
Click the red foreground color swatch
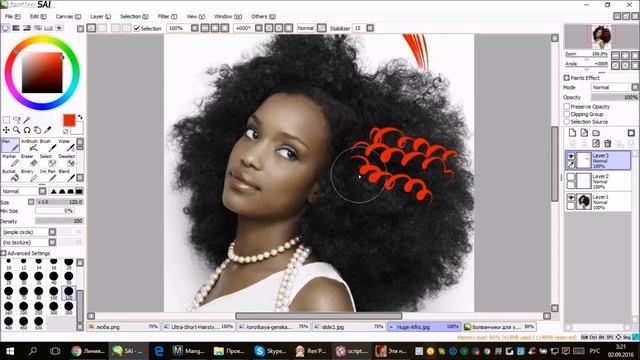[69, 120]
